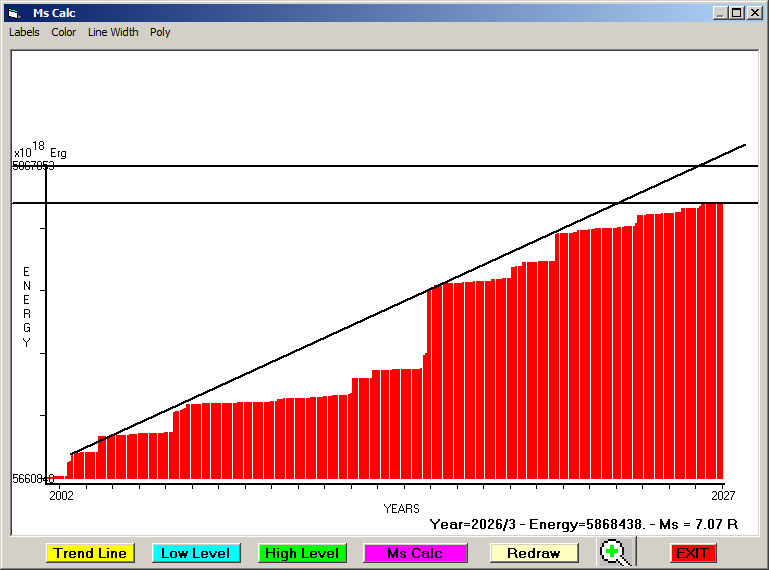Close the Ms Calc window
This screenshot has width=769, height=570.
pos(753,13)
